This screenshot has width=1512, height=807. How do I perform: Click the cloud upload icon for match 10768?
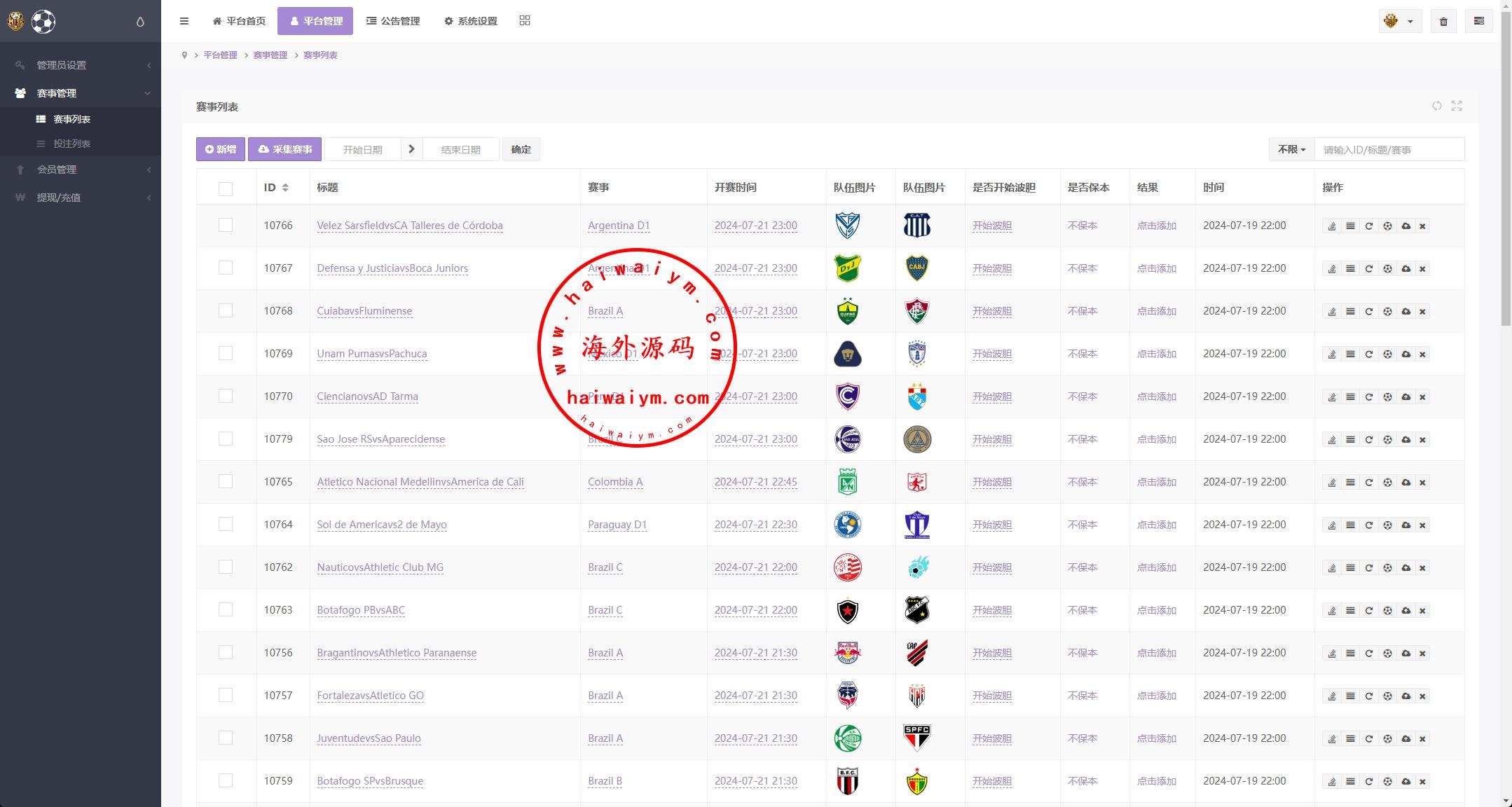click(1406, 312)
